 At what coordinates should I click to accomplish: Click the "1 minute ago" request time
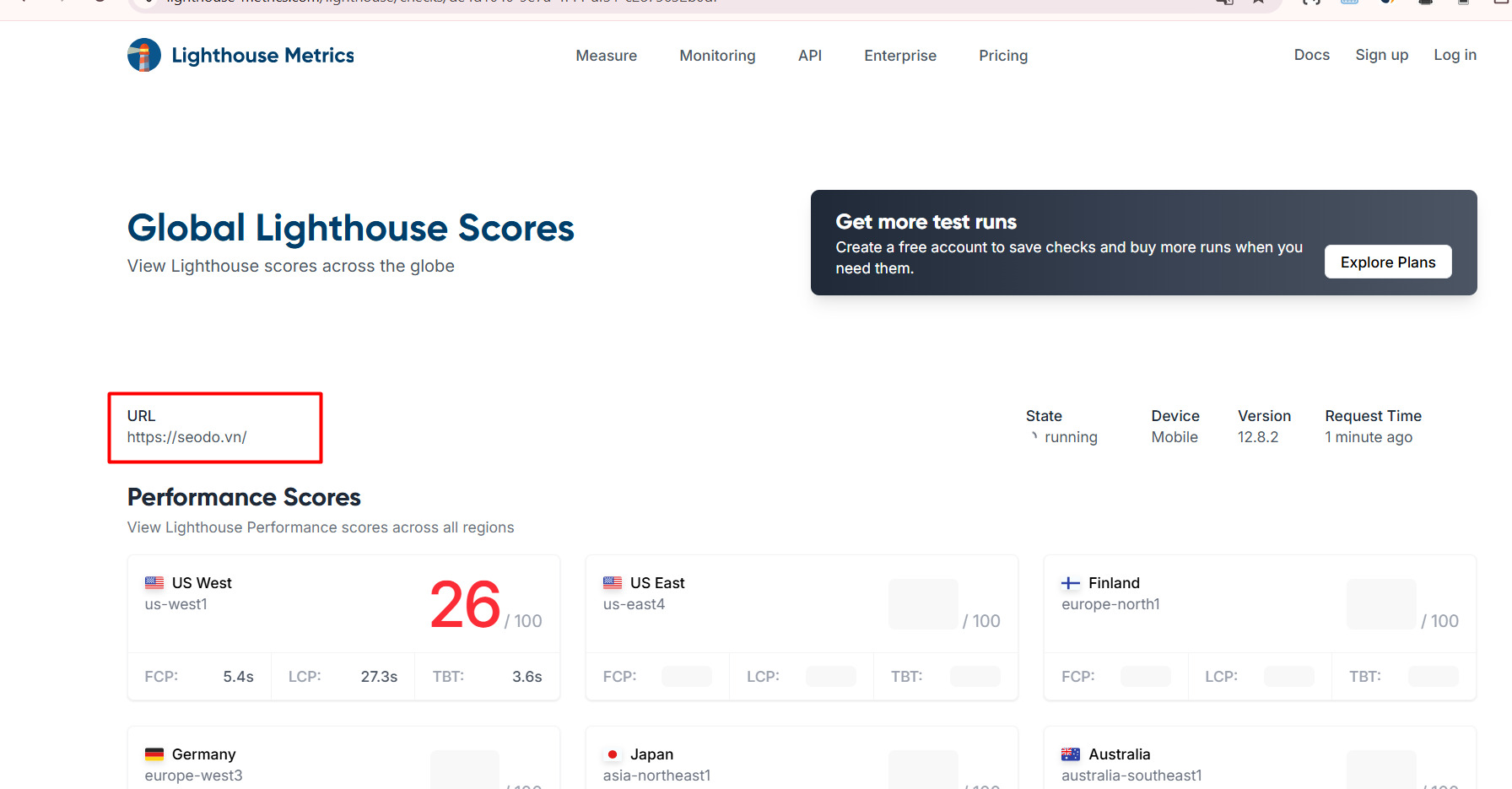coord(1369,437)
